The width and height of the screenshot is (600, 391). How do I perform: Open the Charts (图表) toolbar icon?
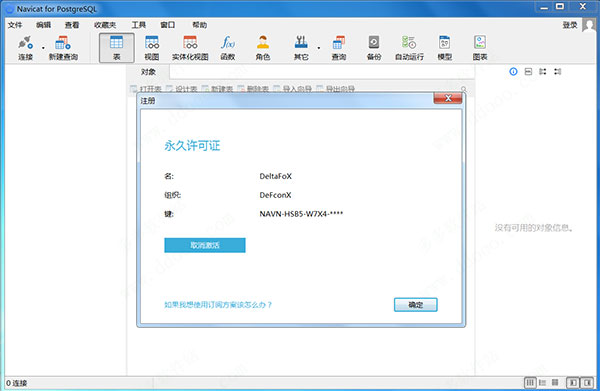480,48
